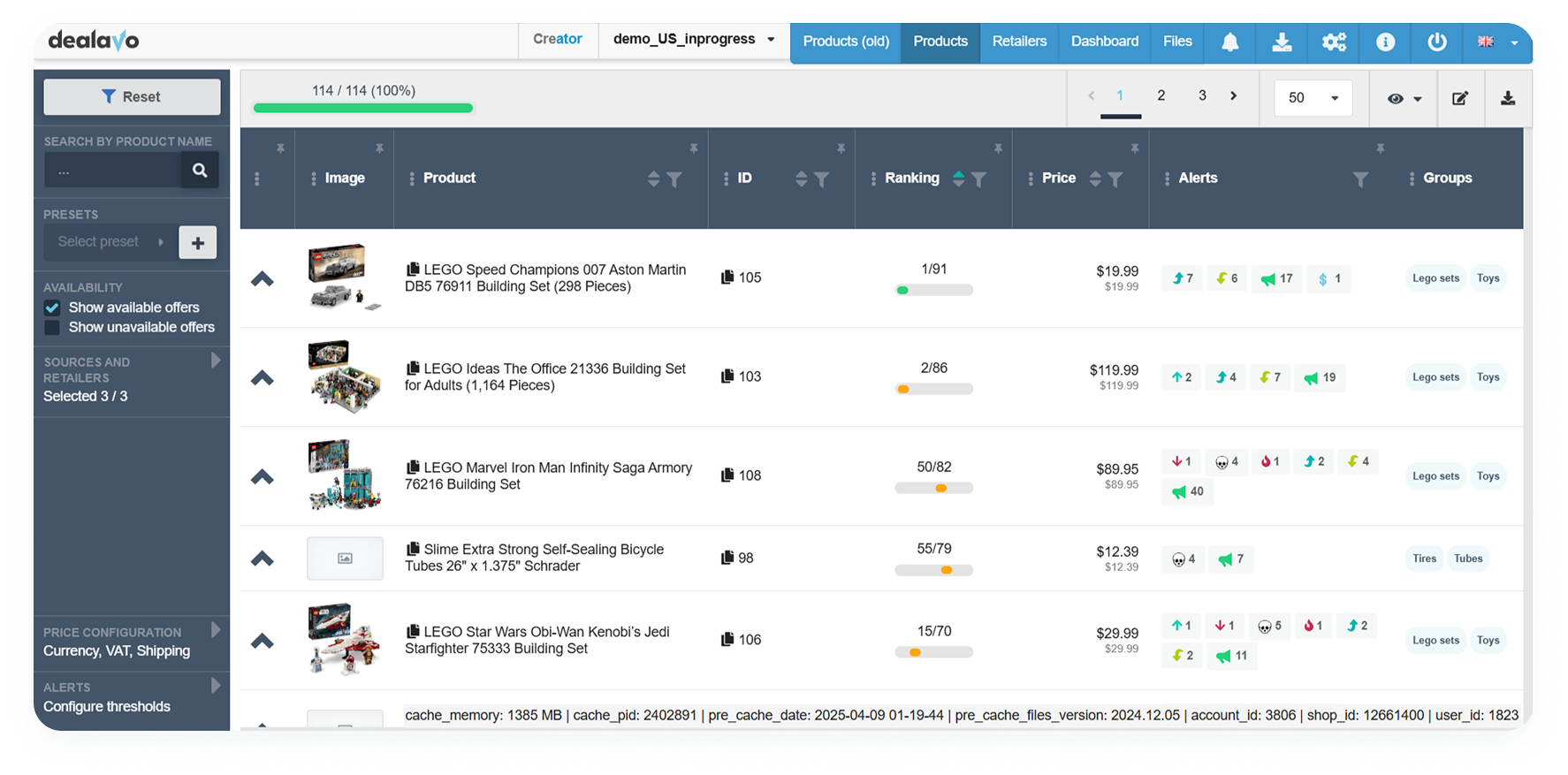Open the Retailers tab

click(x=1019, y=42)
